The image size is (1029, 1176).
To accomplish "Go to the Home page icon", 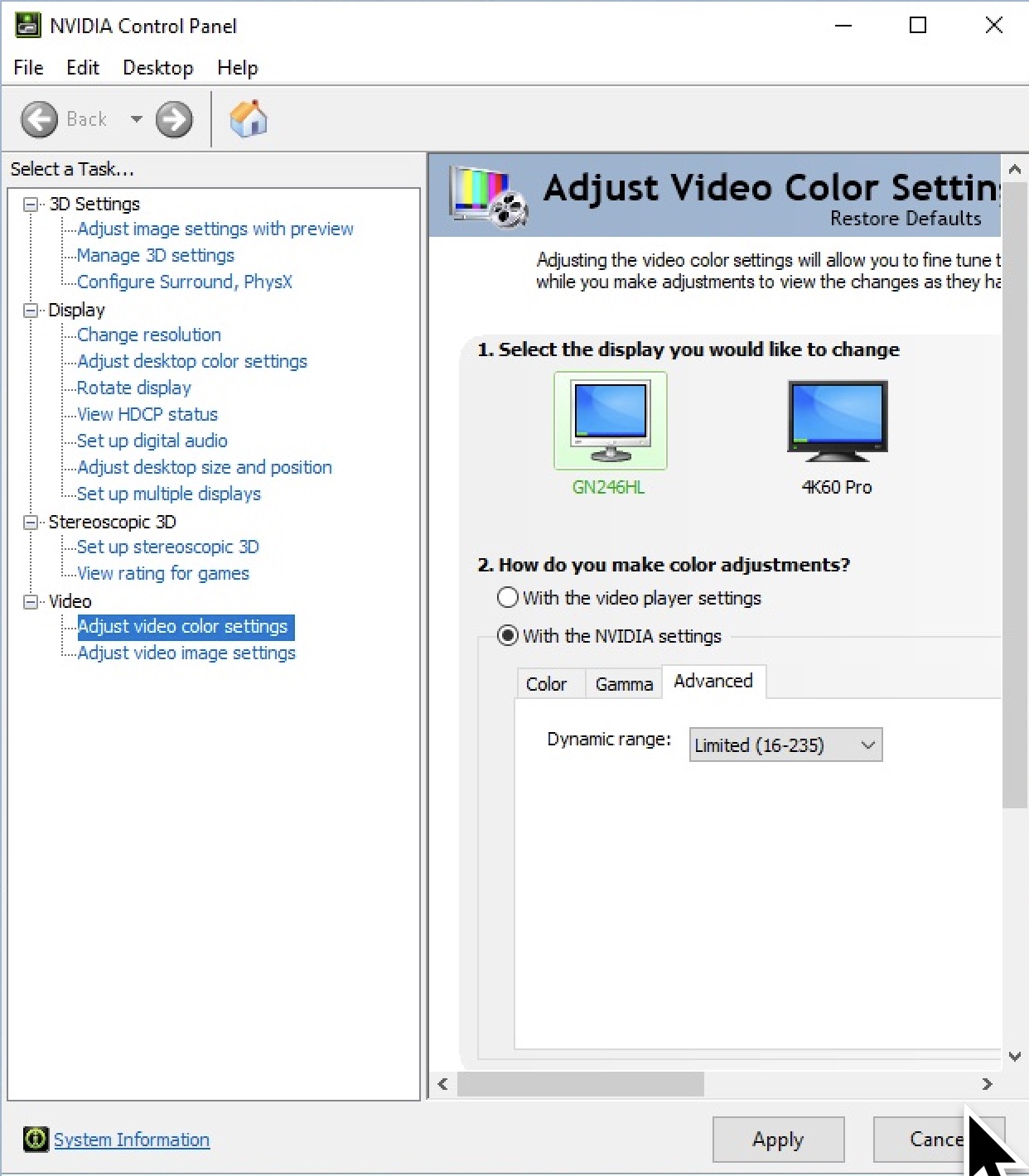I will 248,119.
